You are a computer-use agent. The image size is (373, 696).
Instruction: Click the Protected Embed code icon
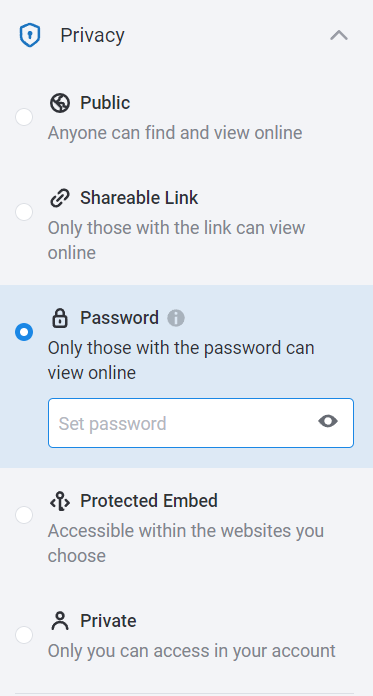pos(60,501)
